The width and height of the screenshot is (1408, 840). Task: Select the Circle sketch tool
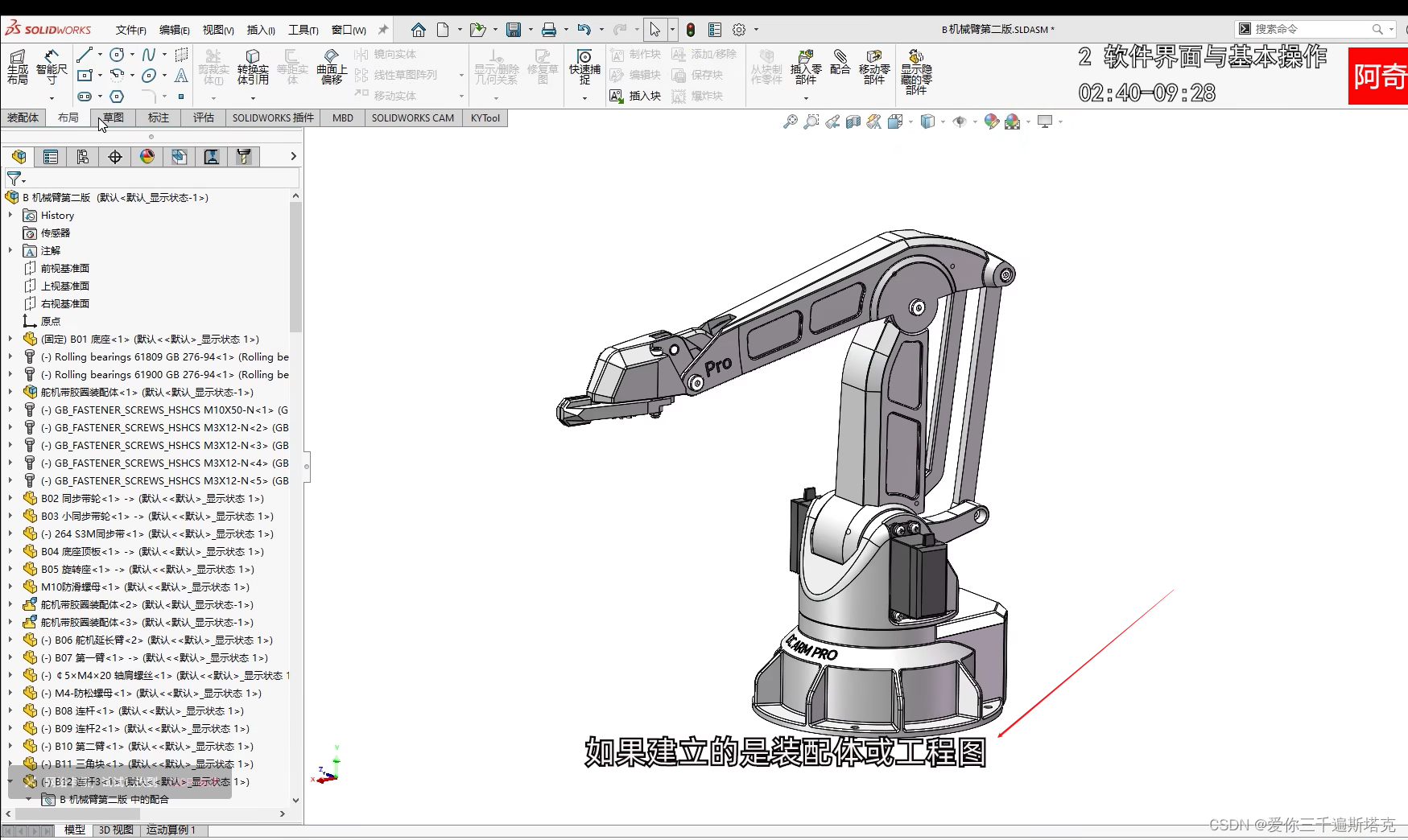(x=117, y=55)
